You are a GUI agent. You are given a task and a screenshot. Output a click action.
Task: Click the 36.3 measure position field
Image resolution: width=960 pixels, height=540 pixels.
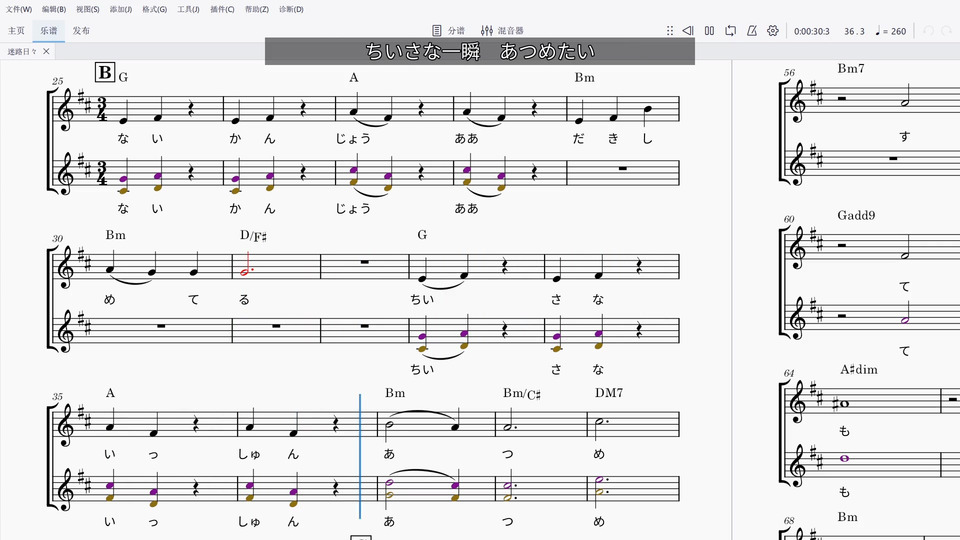coord(854,31)
